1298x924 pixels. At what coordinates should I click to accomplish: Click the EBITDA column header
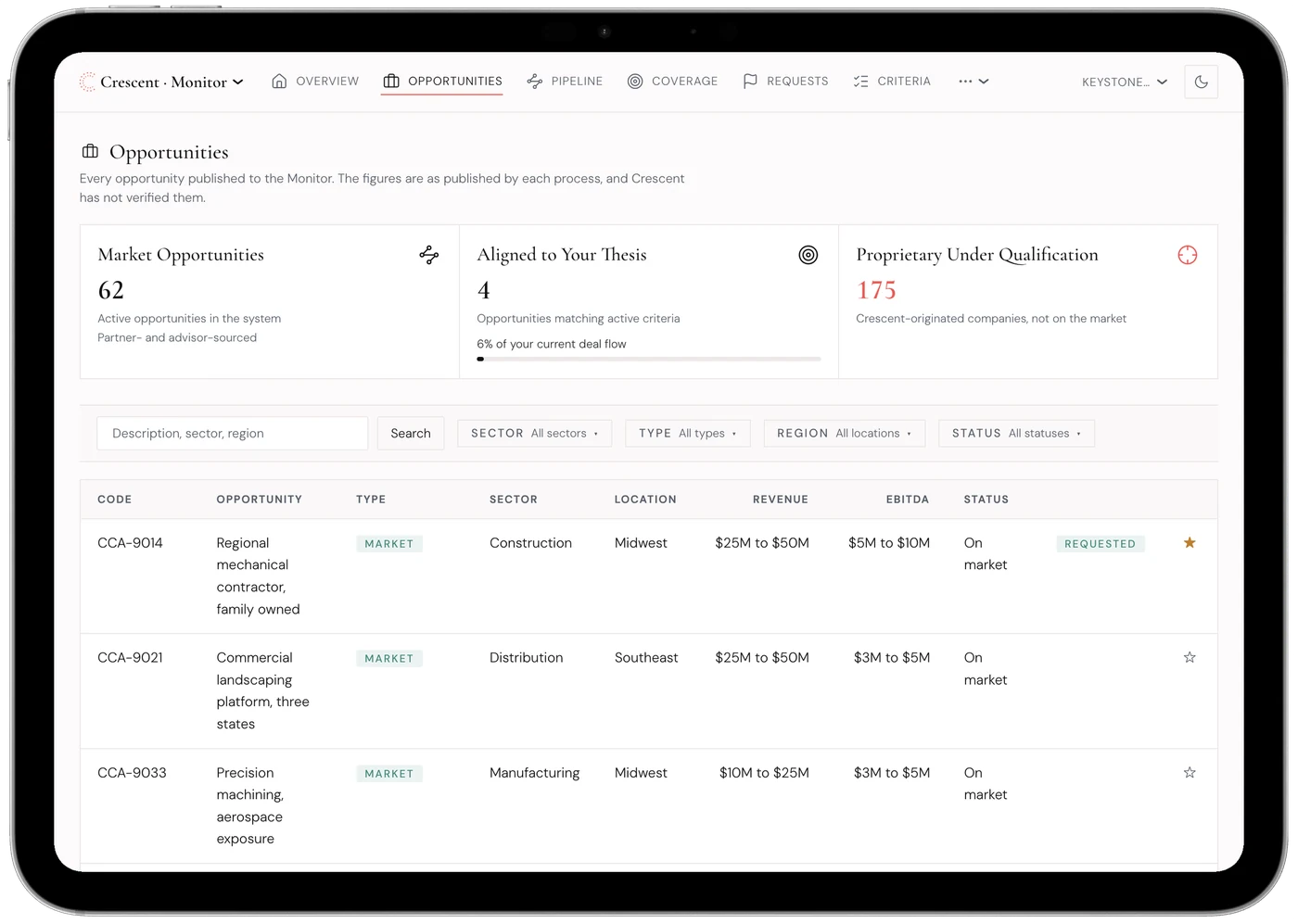[x=907, y=500]
